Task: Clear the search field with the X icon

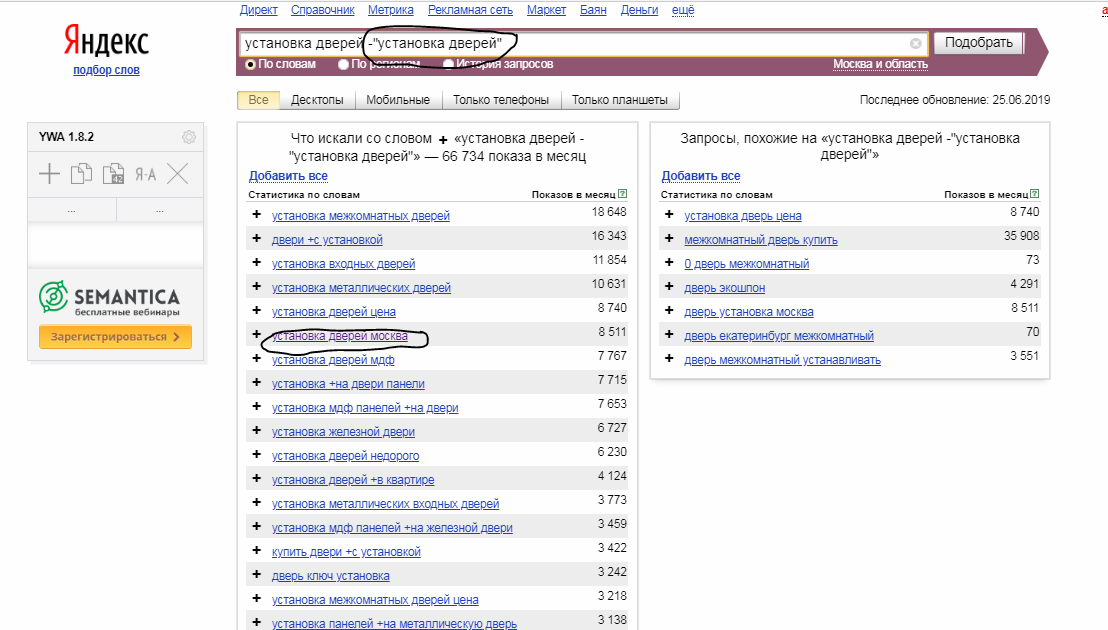Action: [x=916, y=44]
